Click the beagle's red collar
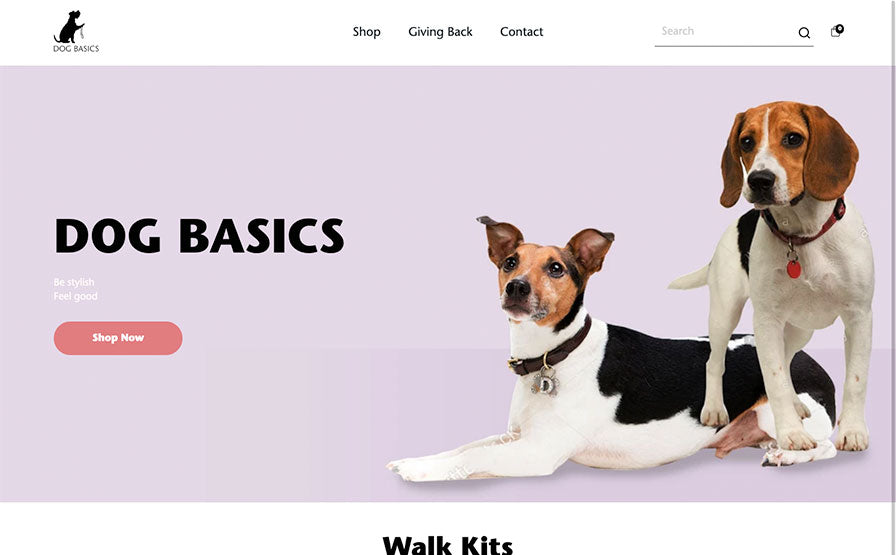 (x=806, y=225)
